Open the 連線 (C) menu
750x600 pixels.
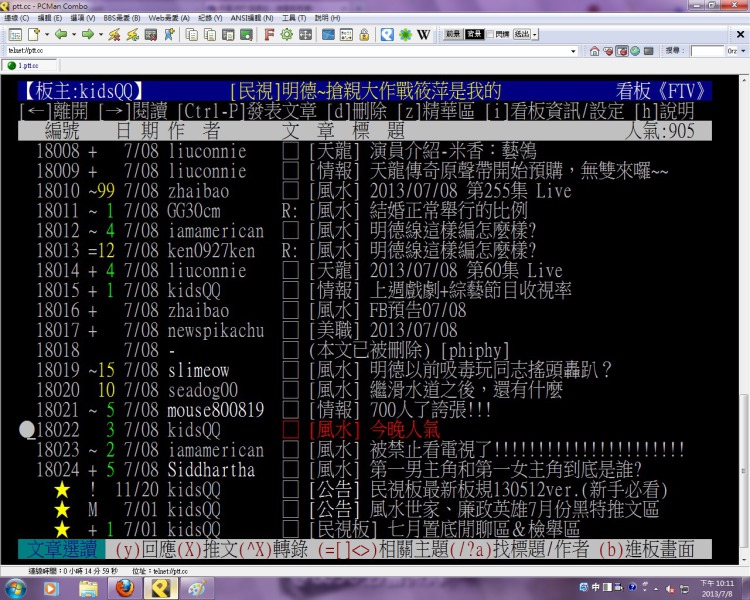(17, 18)
